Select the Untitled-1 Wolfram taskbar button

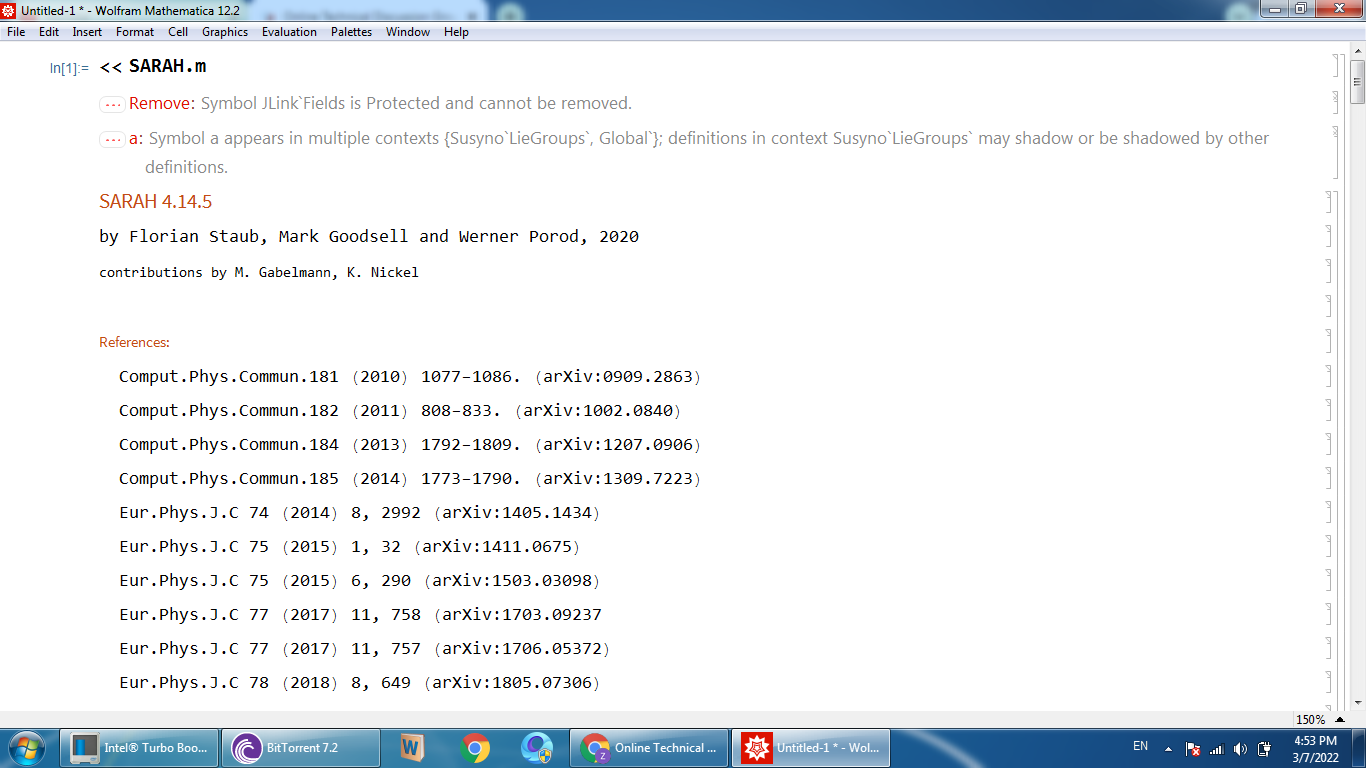click(811, 748)
